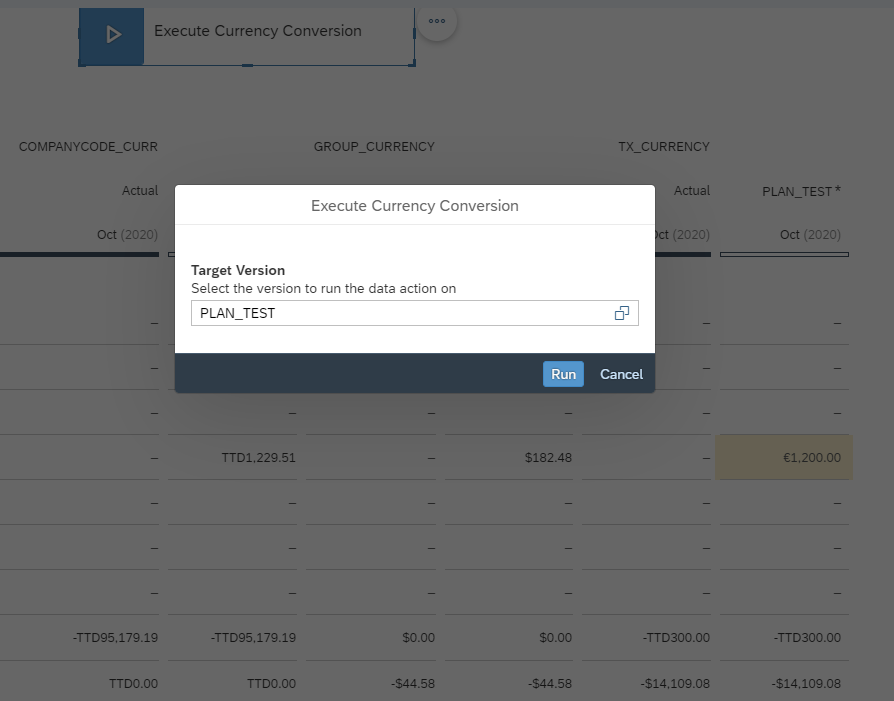Image resolution: width=894 pixels, height=701 pixels.
Task: Select the -TTD95,179.19 cell in first column
Action: [x=115, y=638]
